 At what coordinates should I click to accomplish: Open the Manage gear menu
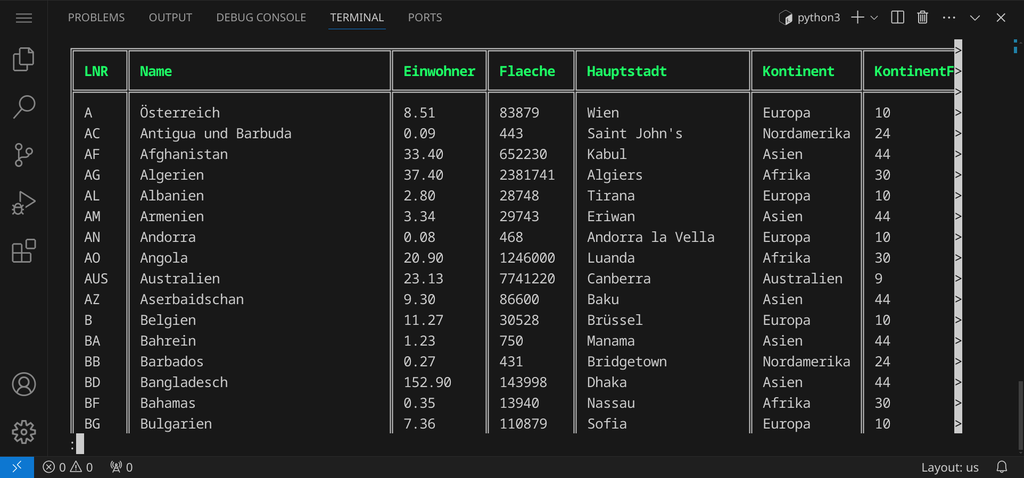coord(24,431)
